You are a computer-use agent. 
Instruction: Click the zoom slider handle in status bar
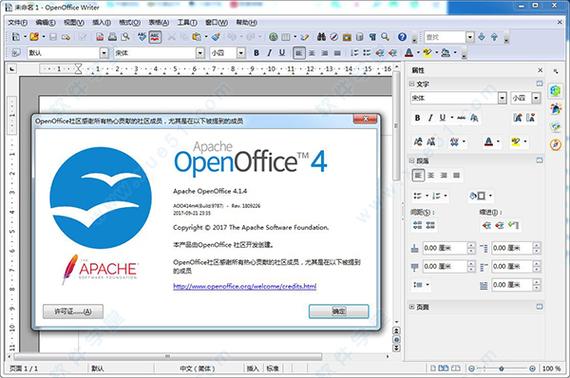click(501, 369)
